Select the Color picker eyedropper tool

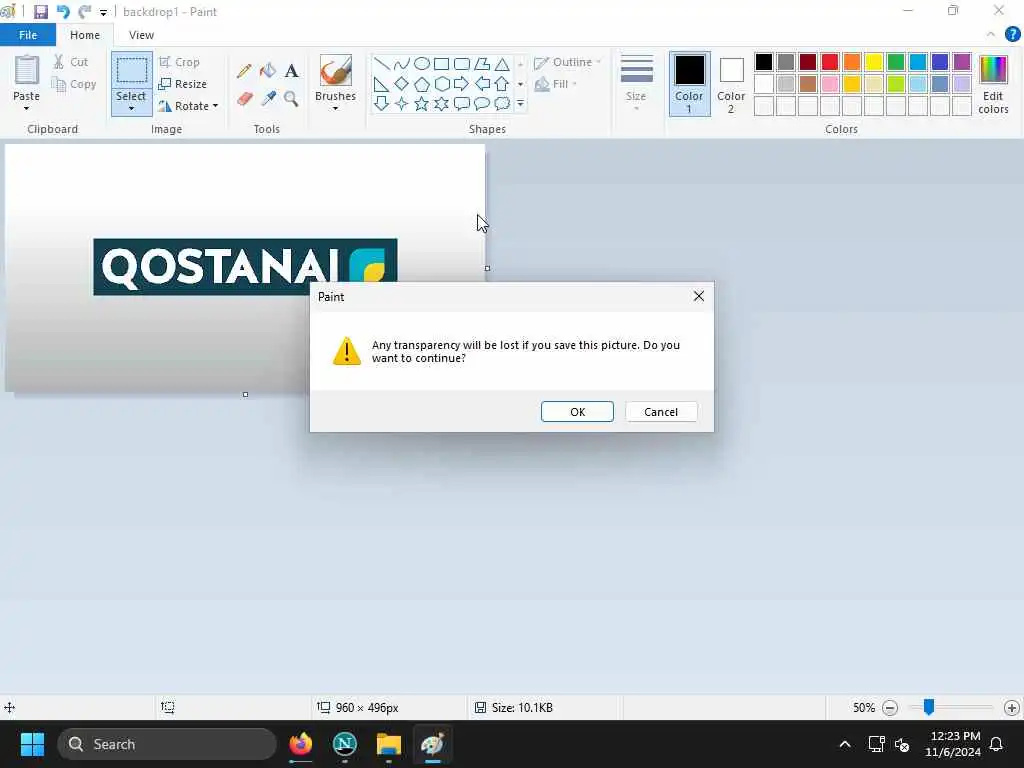click(268, 99)
